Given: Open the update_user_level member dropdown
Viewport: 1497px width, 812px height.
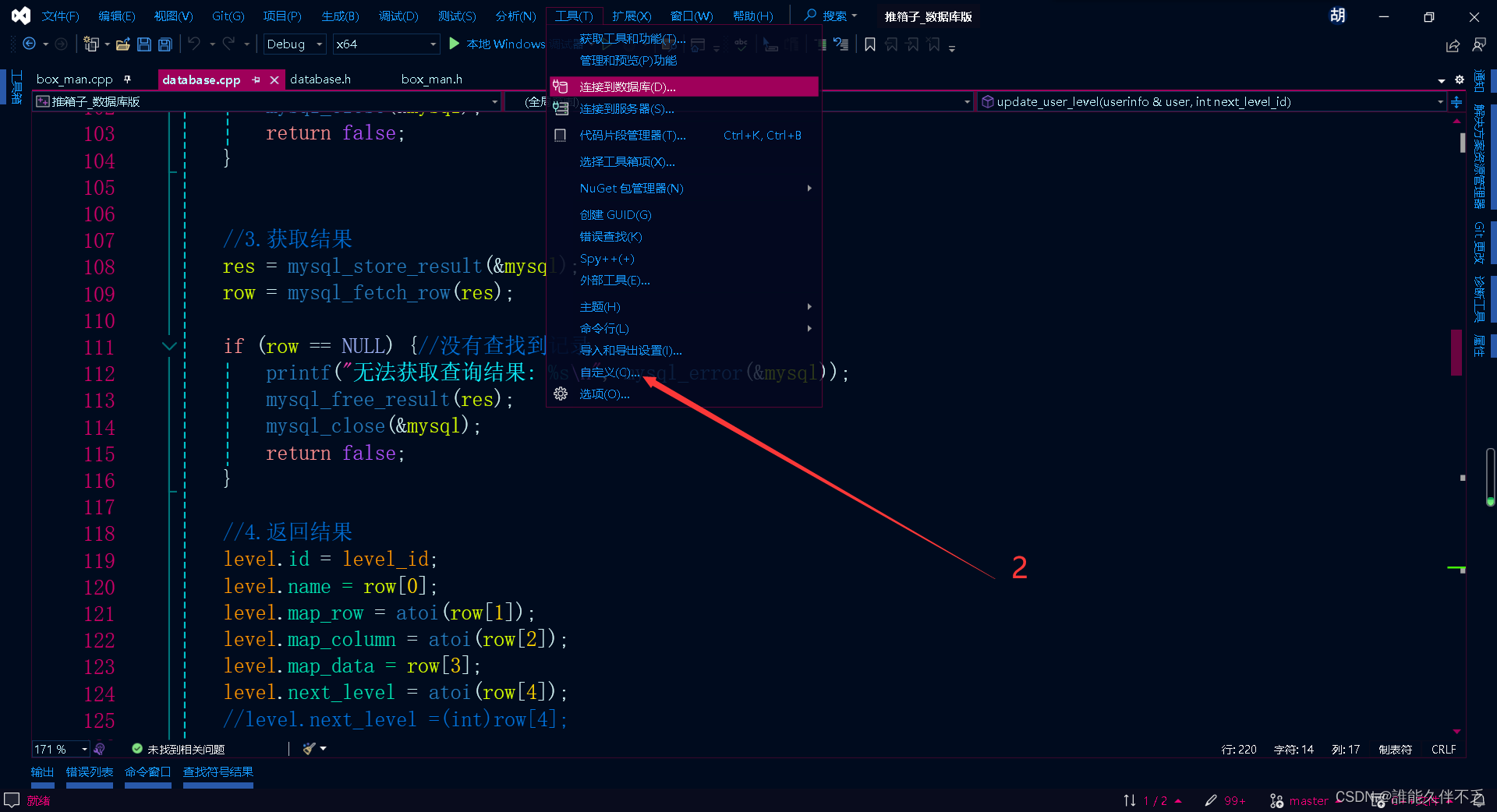Looking at the screenshot, I should click(x=1212, y=101).
